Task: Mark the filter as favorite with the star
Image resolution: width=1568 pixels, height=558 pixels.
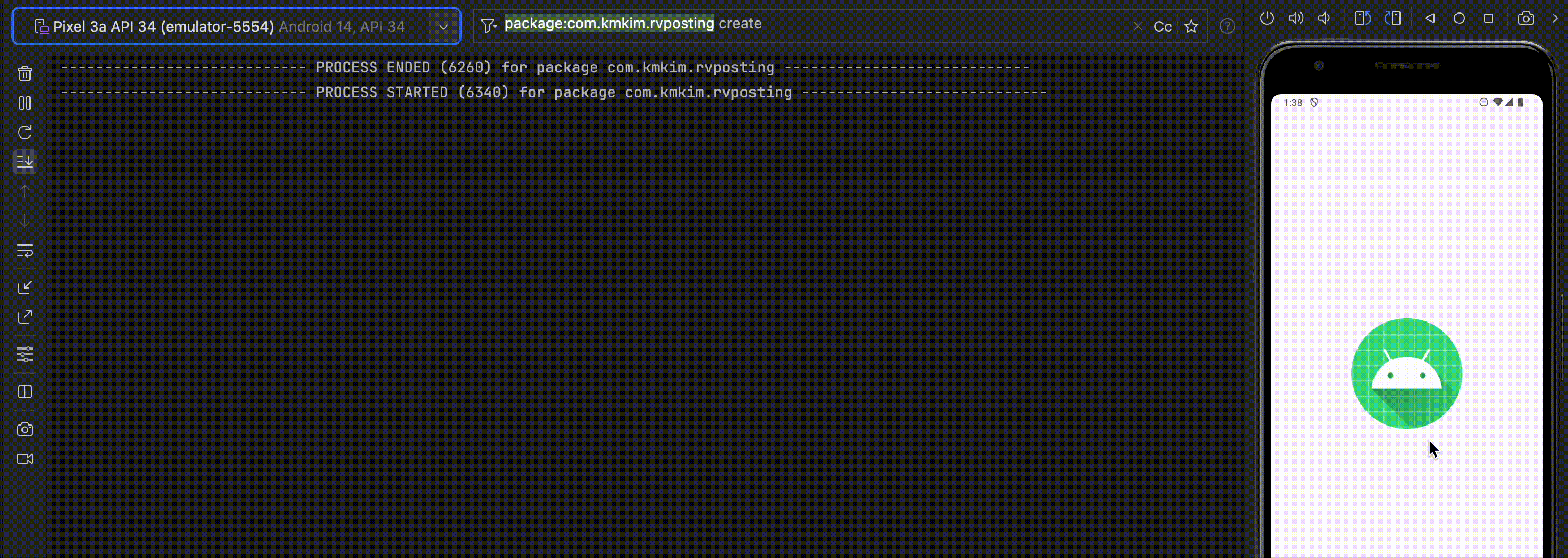Action: tap(1191, 27)
